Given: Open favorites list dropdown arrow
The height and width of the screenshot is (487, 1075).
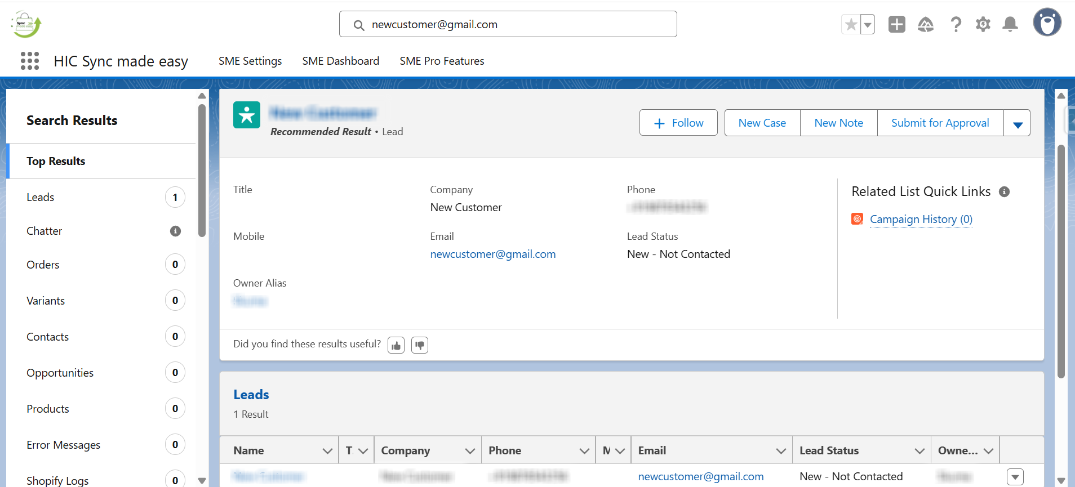Looking at the screenshot, I should 867,25.
